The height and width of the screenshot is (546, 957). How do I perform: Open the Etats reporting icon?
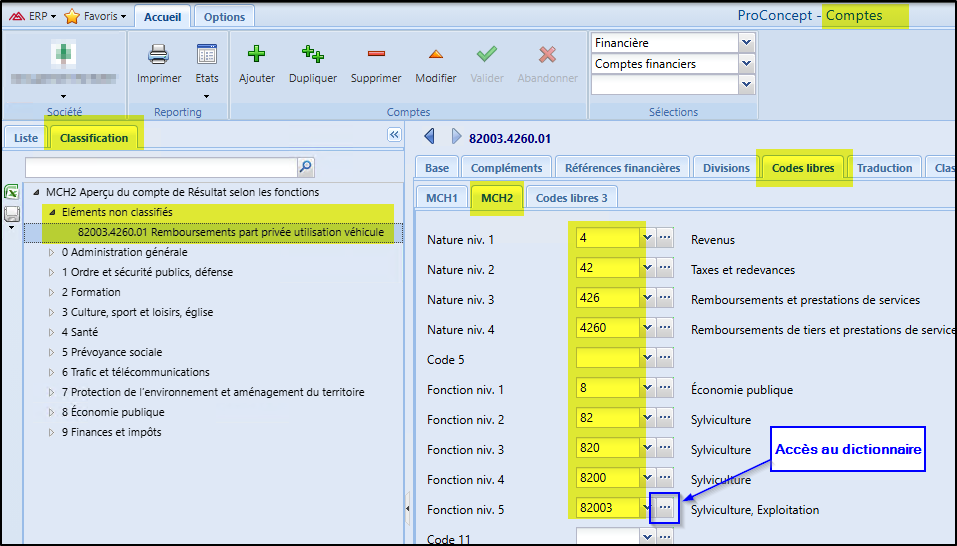207,55
